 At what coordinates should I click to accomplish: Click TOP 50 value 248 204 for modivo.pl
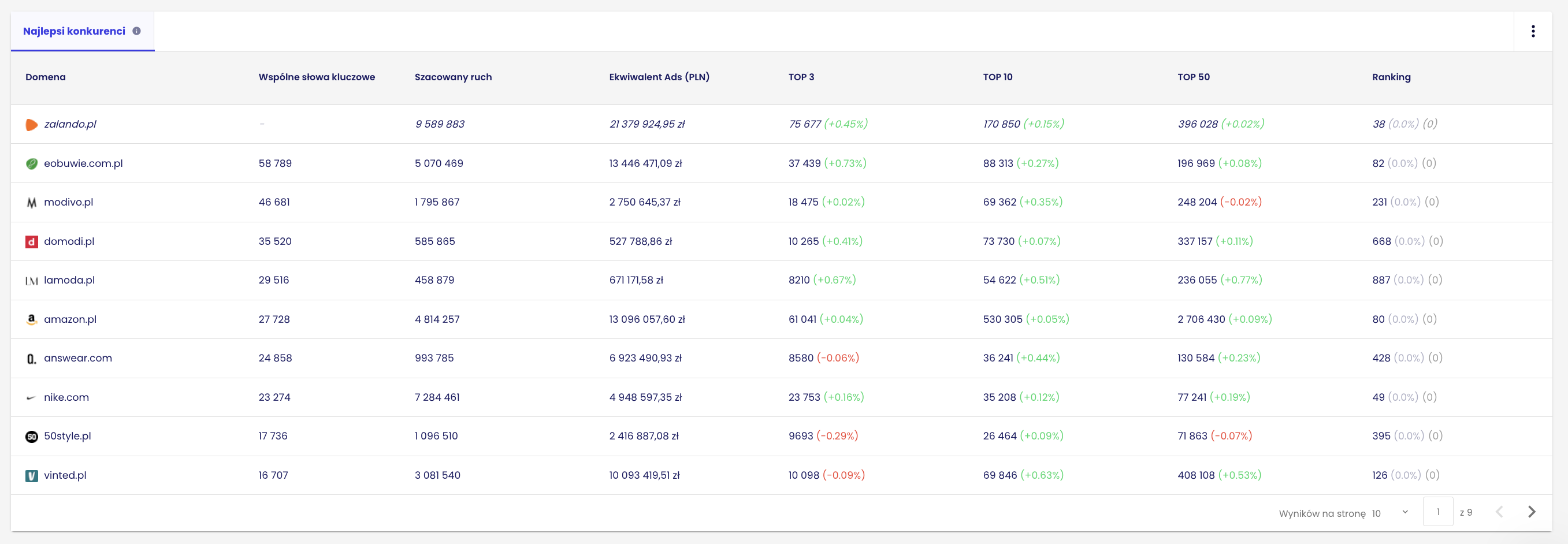coord(1197,202)
